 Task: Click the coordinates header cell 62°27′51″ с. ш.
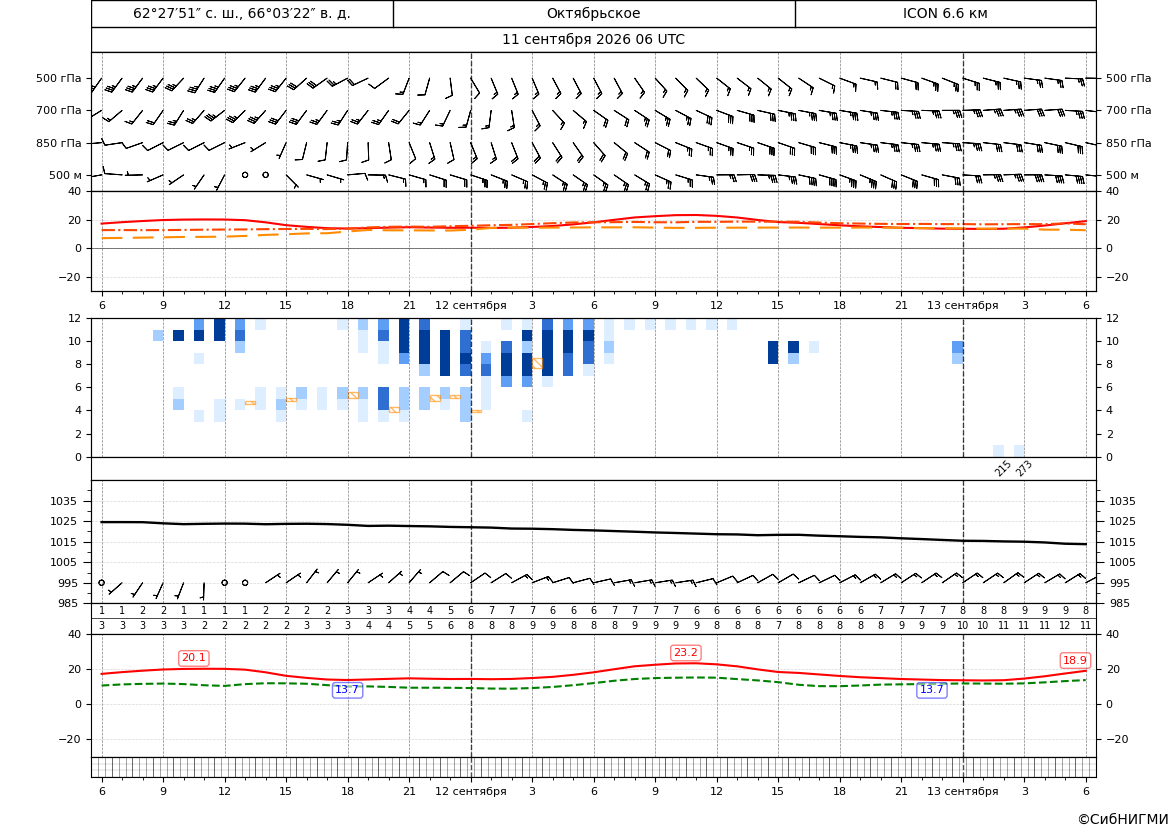coord(242,13)
